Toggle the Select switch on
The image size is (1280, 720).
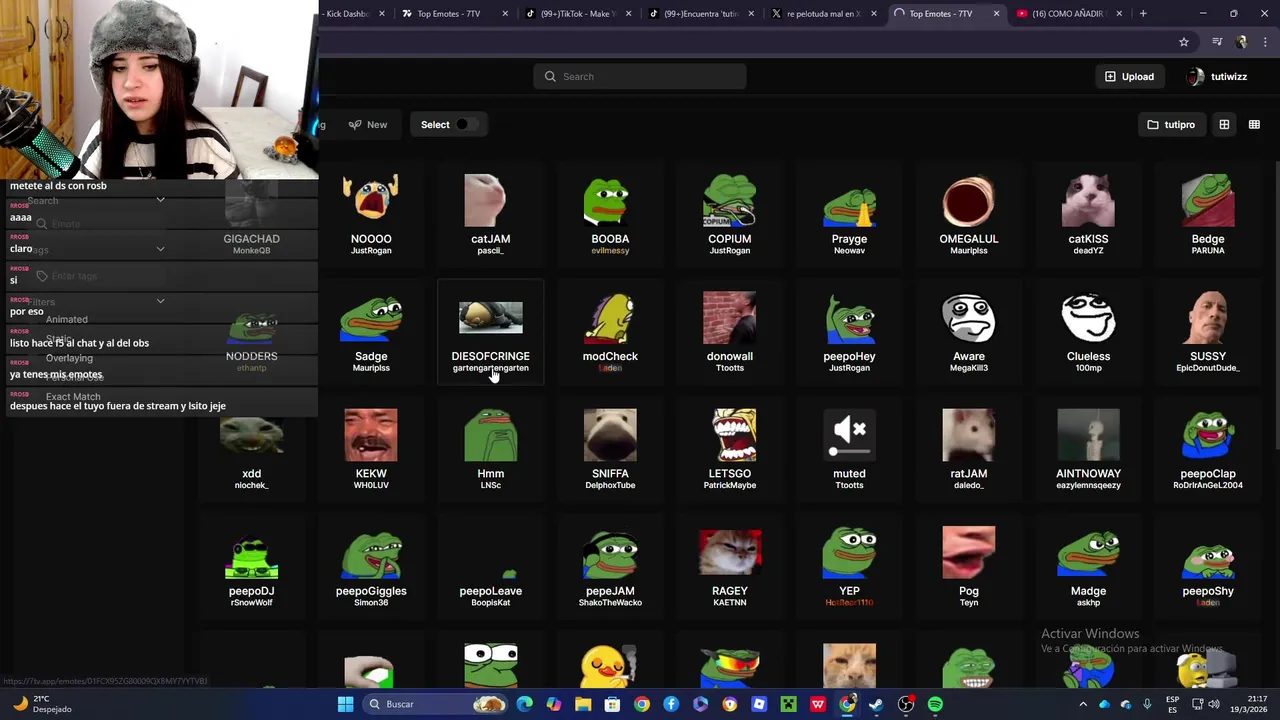tap(466, 125)
